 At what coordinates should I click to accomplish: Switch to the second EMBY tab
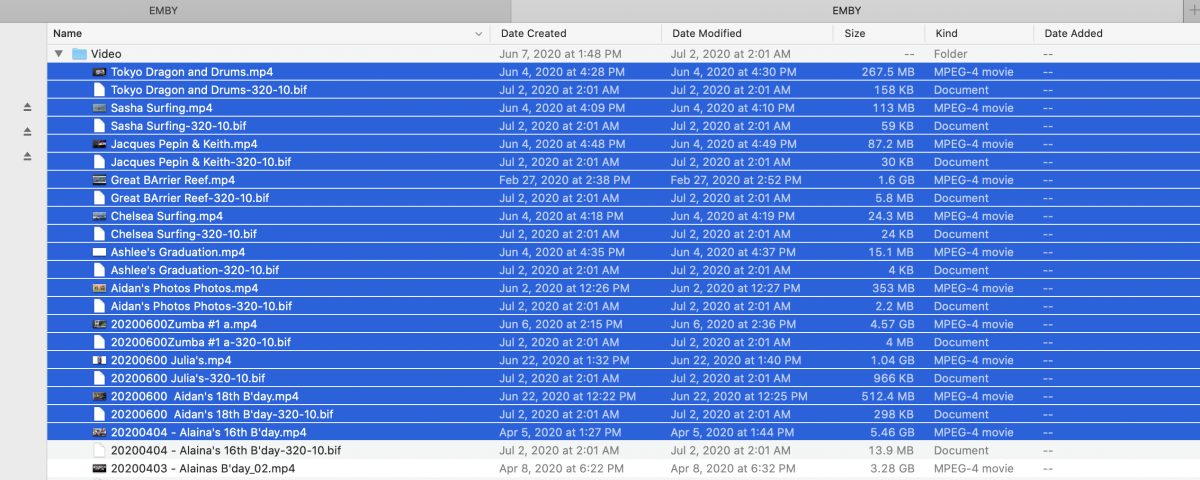(x=846, y=10)
